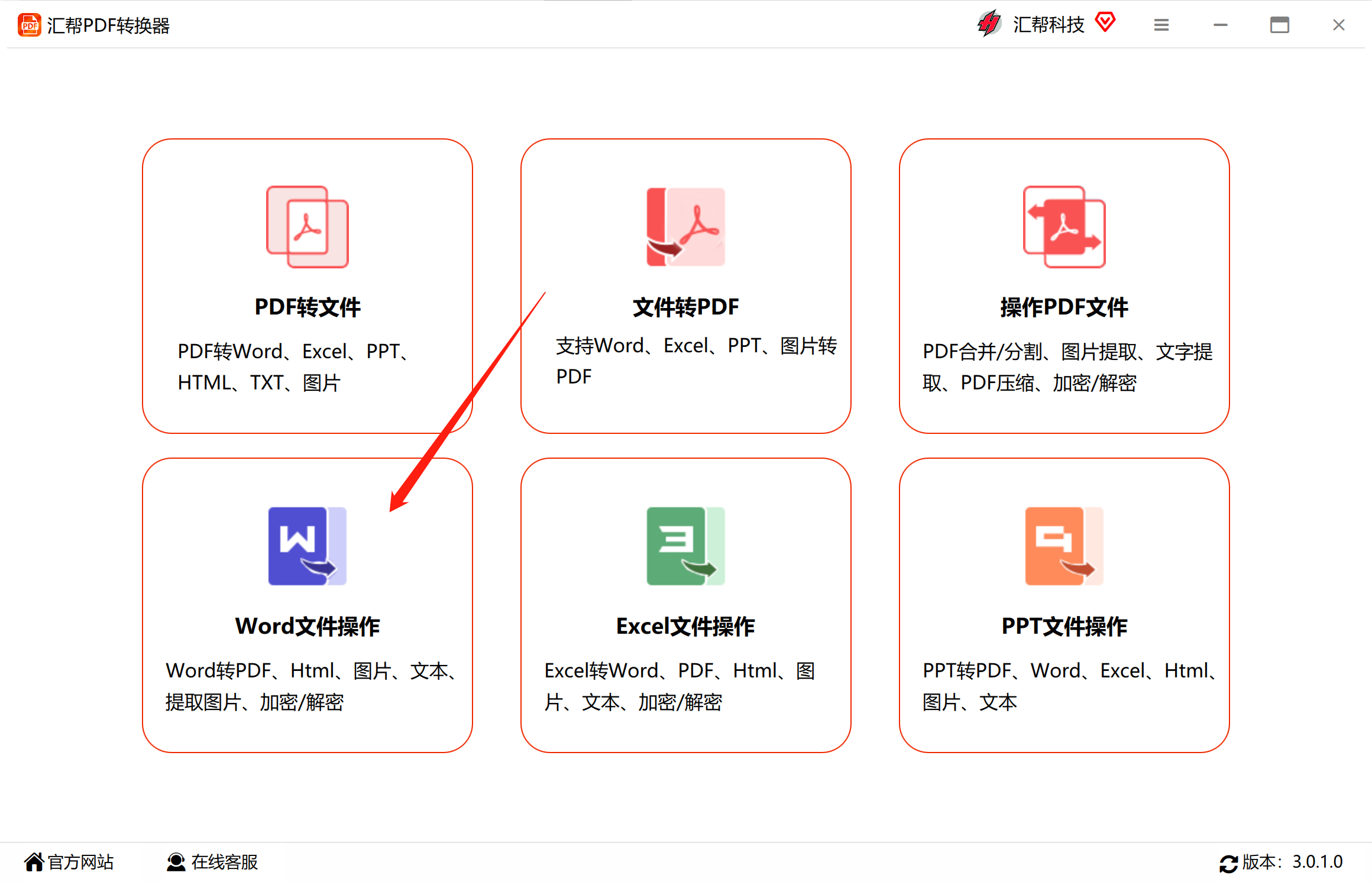Minimize the application window
The width and height of the screenshot is (1372, 882).
point(1221,25)
